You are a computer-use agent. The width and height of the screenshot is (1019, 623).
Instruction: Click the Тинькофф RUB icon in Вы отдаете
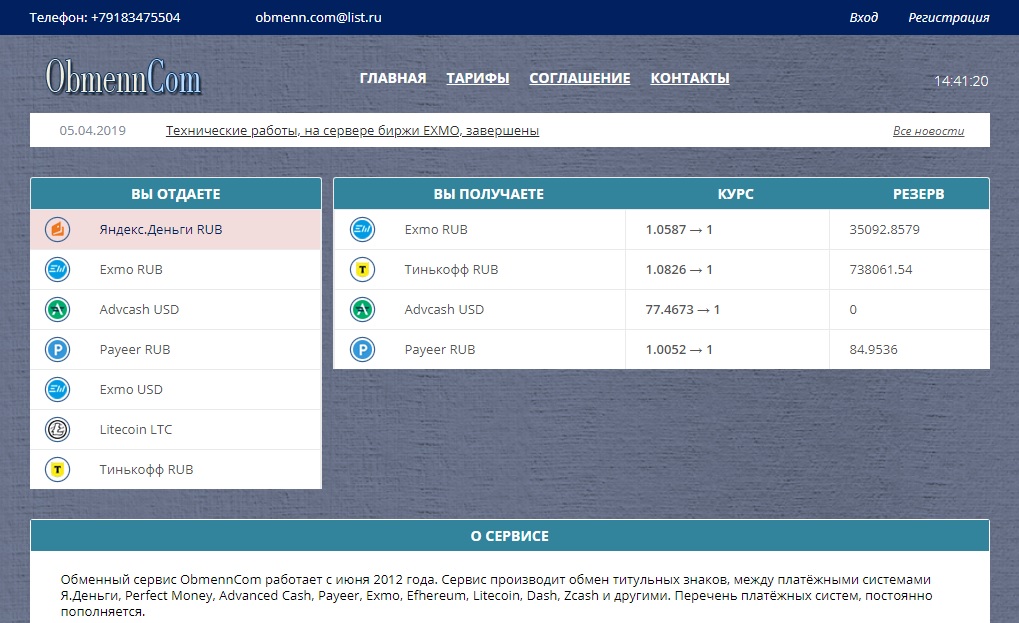(x=58, y=469)
